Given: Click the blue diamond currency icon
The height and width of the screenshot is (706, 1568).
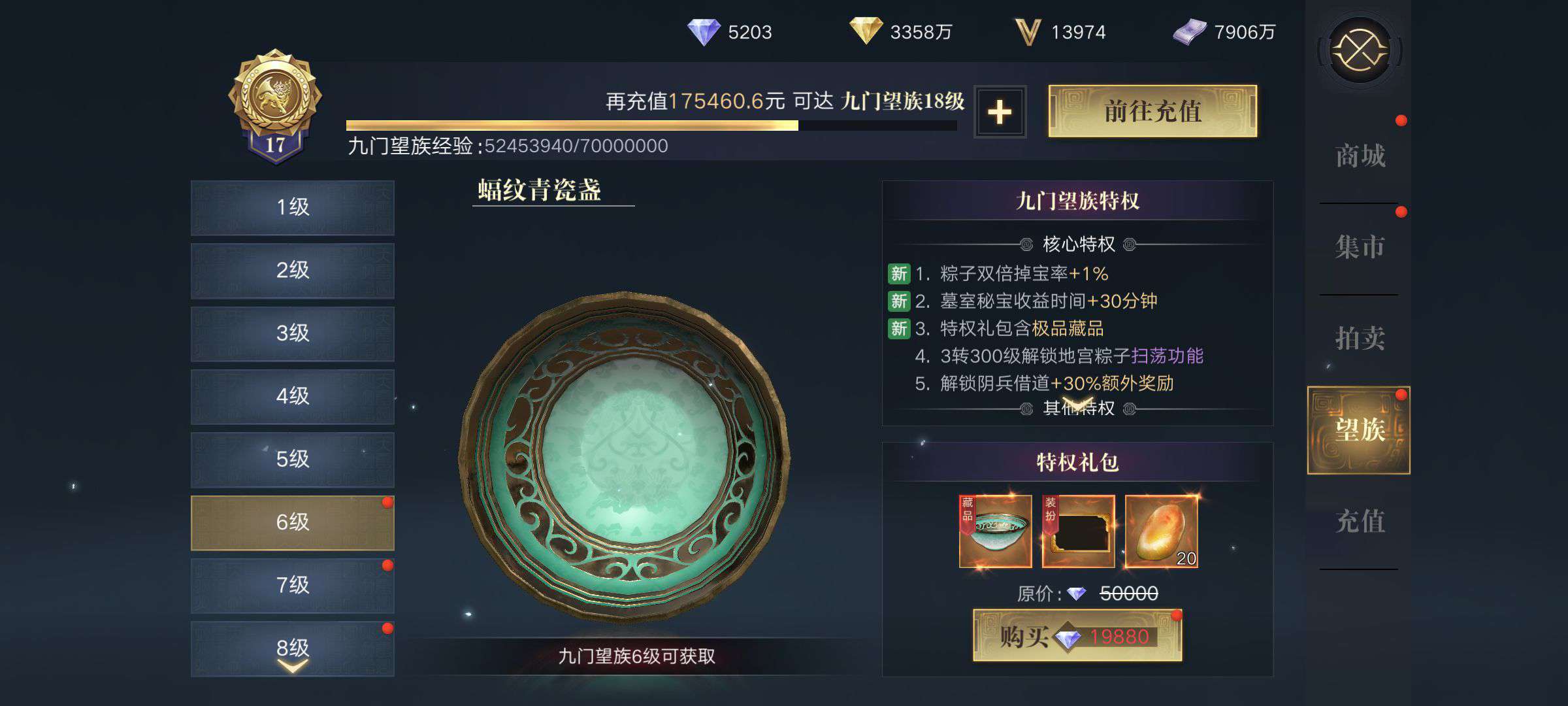Looking at the screenshot, I should pyautogui.click(x=704, y=31).
